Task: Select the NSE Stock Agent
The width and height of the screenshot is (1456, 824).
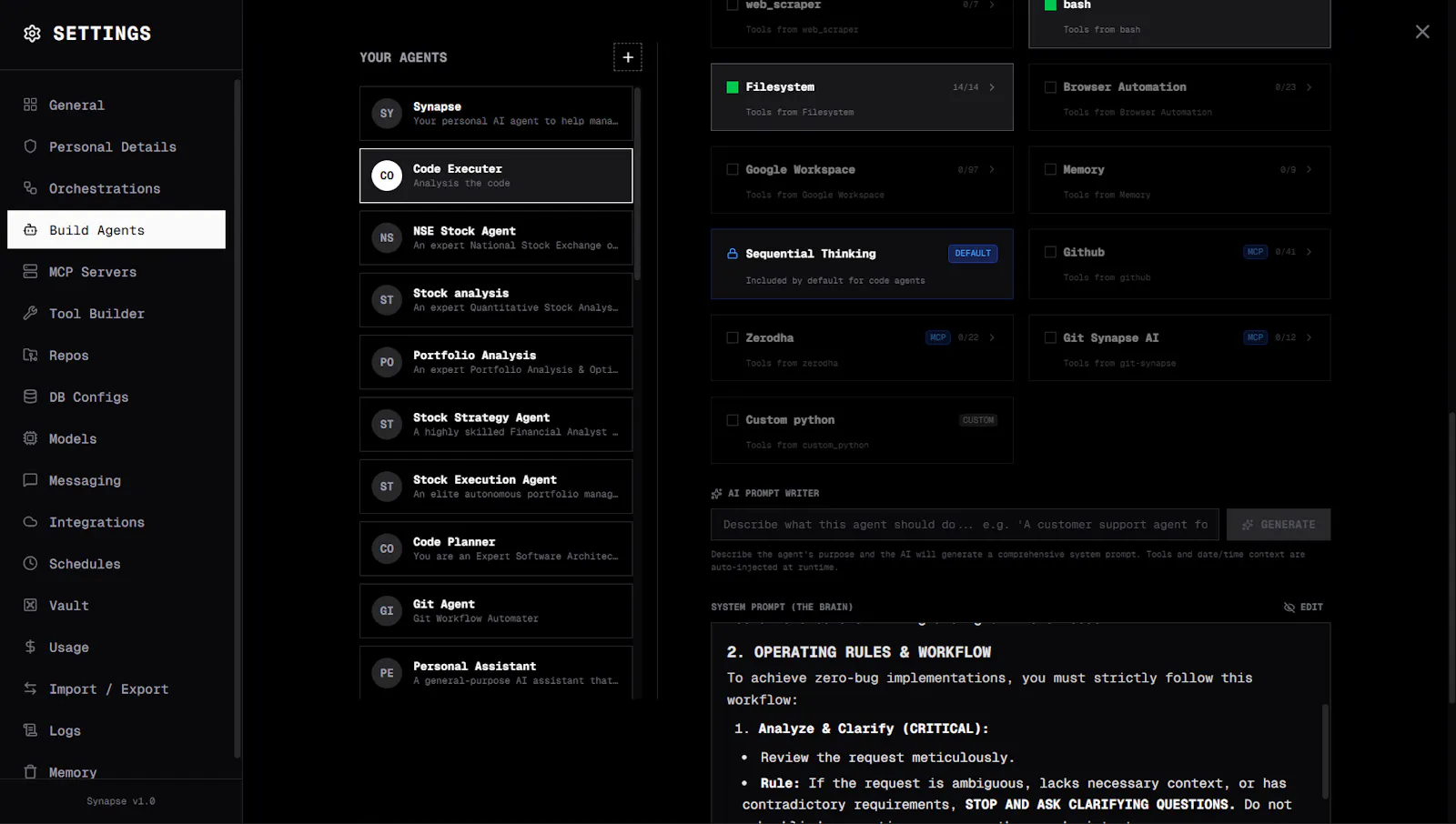Action: [x=496, y=237]
